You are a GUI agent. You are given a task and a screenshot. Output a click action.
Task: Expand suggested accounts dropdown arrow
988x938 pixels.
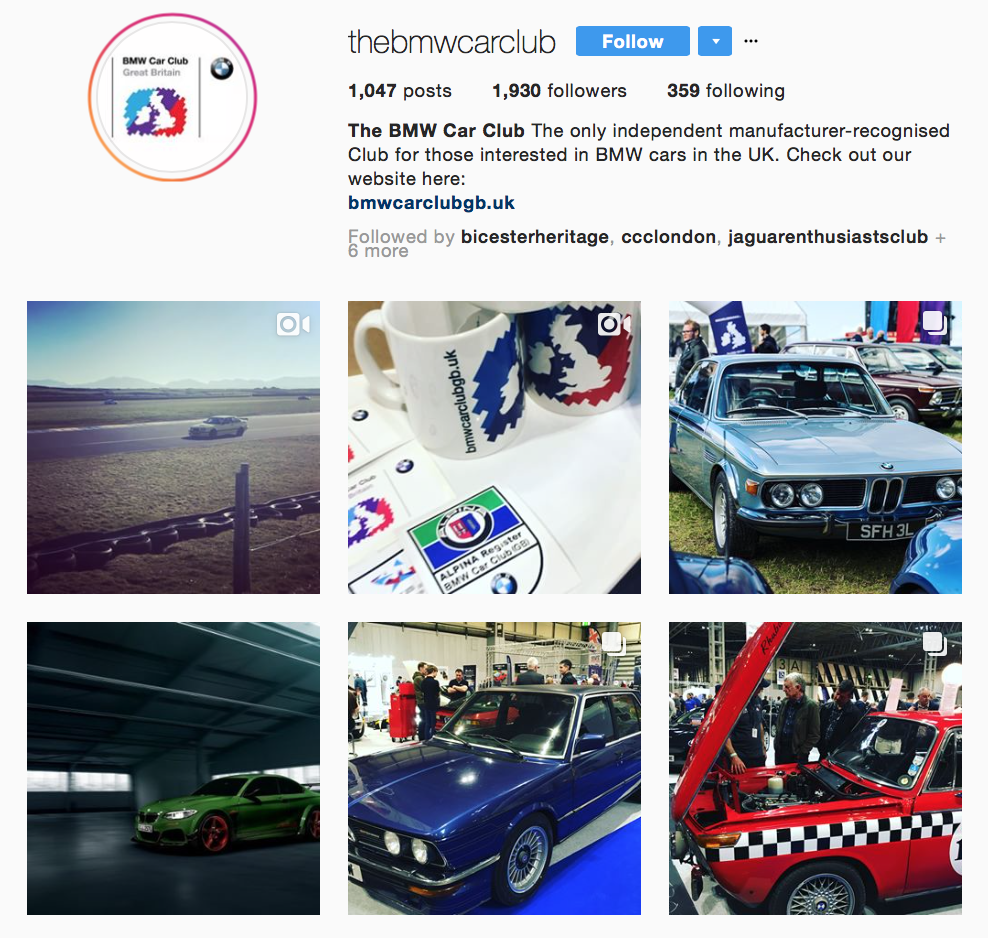click(x=715, y=41)
